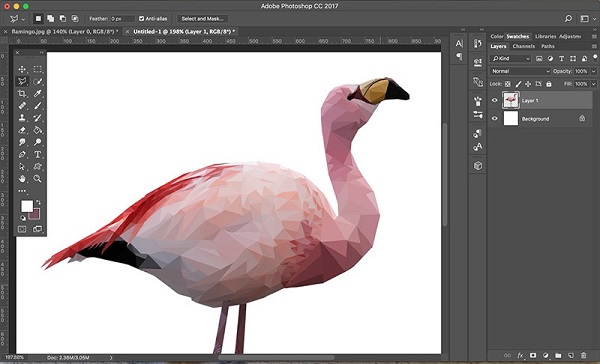The height and width of the screenshot is (364, 600).
Task: Select the Path Selection tool
Action: [22, 166]
